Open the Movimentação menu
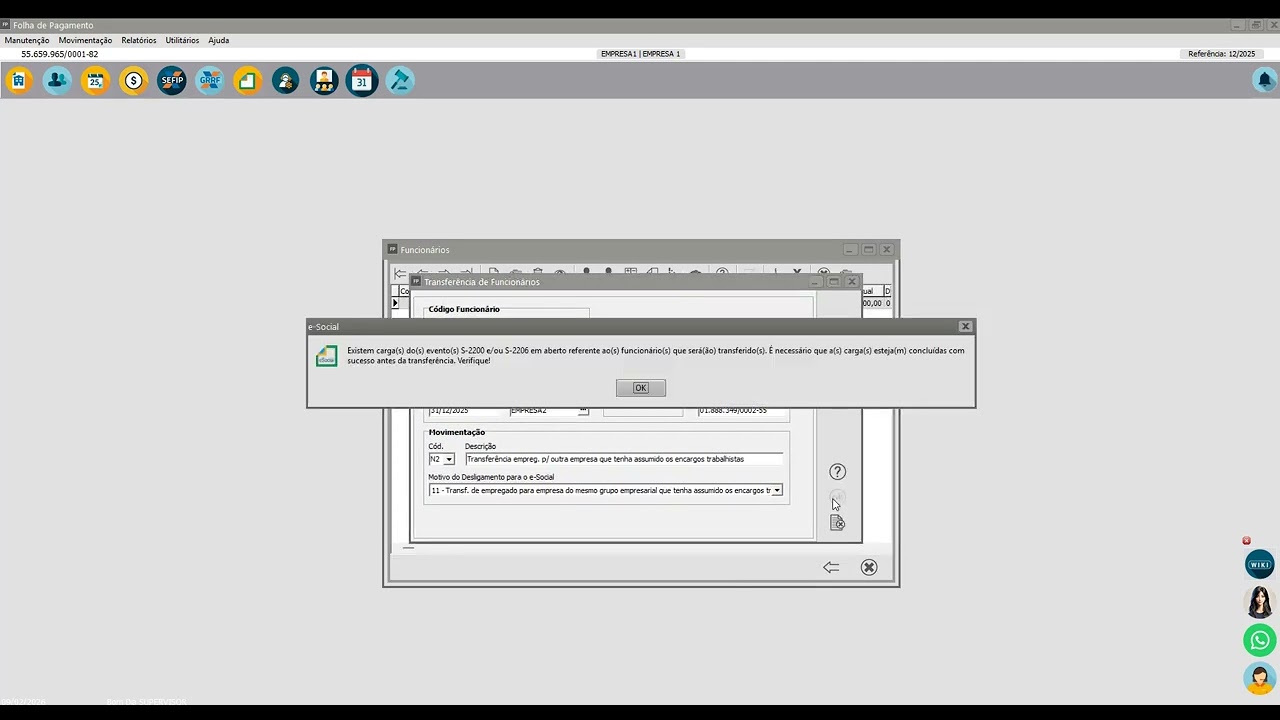This screenshot has width=1280, height=720. coord(85,40)
